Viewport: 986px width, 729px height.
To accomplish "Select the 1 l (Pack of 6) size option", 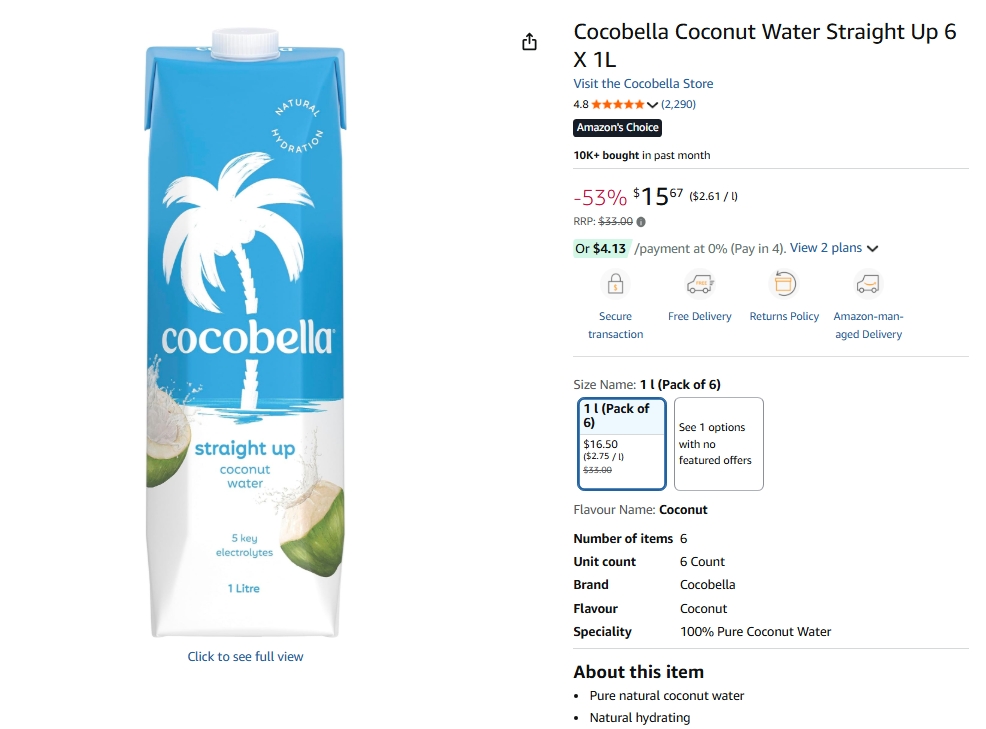I will tap(622, 444).
